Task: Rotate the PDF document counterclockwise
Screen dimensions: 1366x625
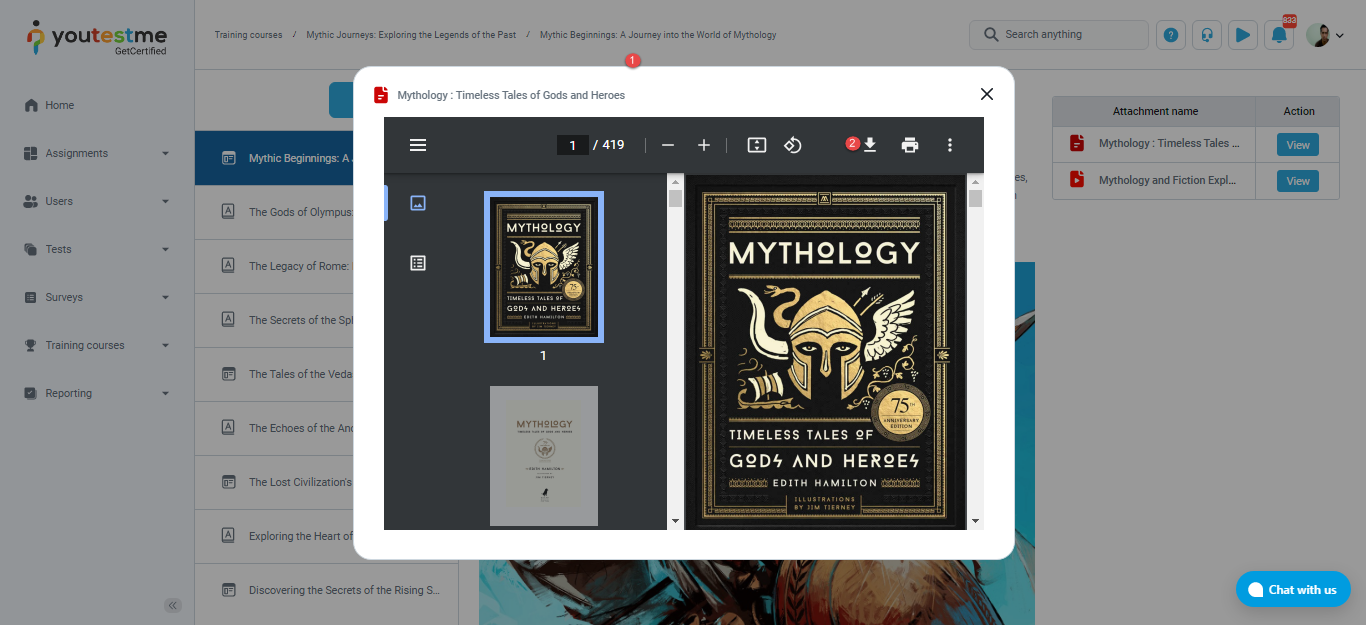Action: (x=792, y=145)
